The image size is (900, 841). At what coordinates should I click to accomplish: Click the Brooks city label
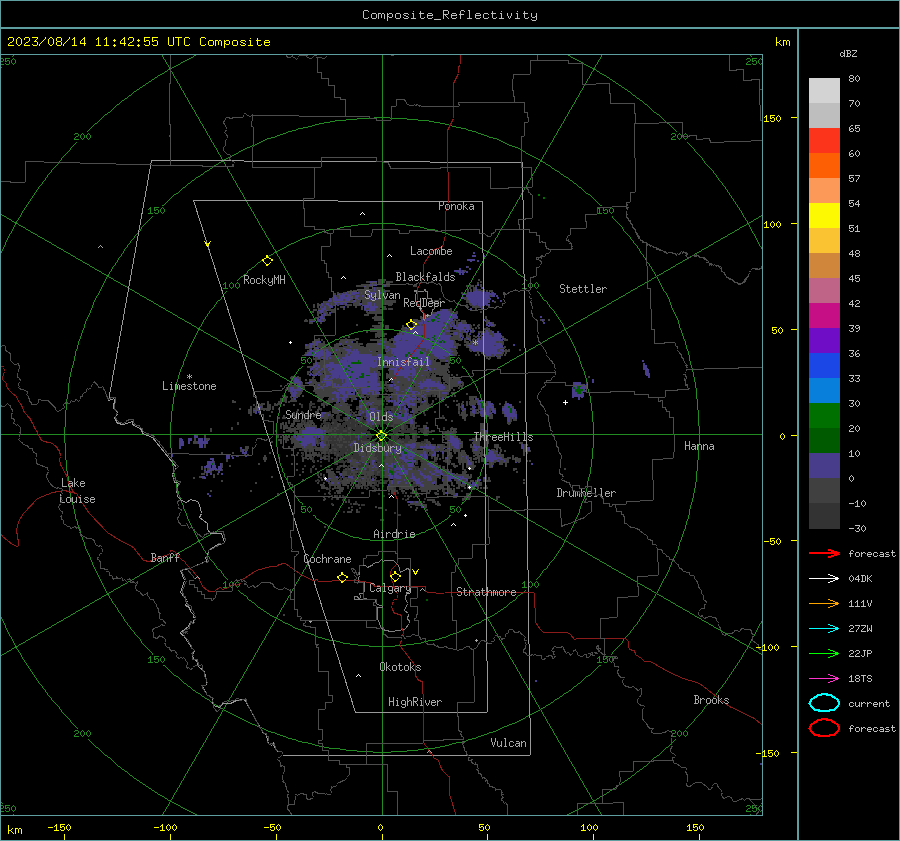pos(711,700)
